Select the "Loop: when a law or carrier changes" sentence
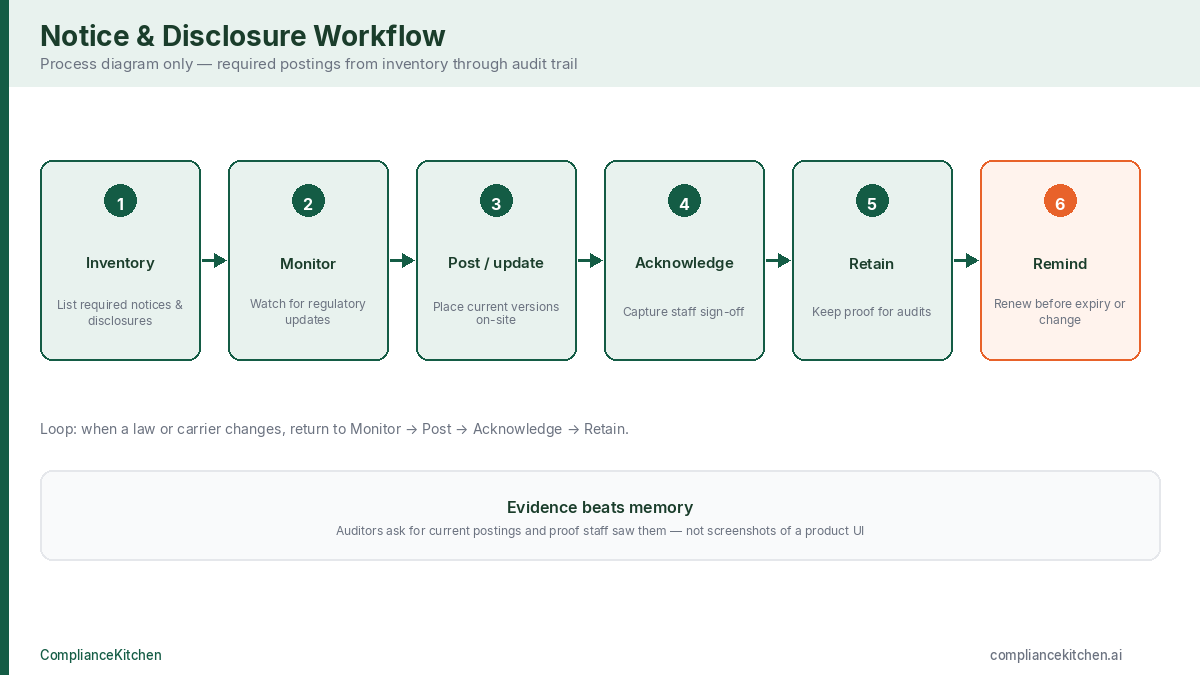The height and width of the screenshot is (675, 1200). click(x=334, y=429)
